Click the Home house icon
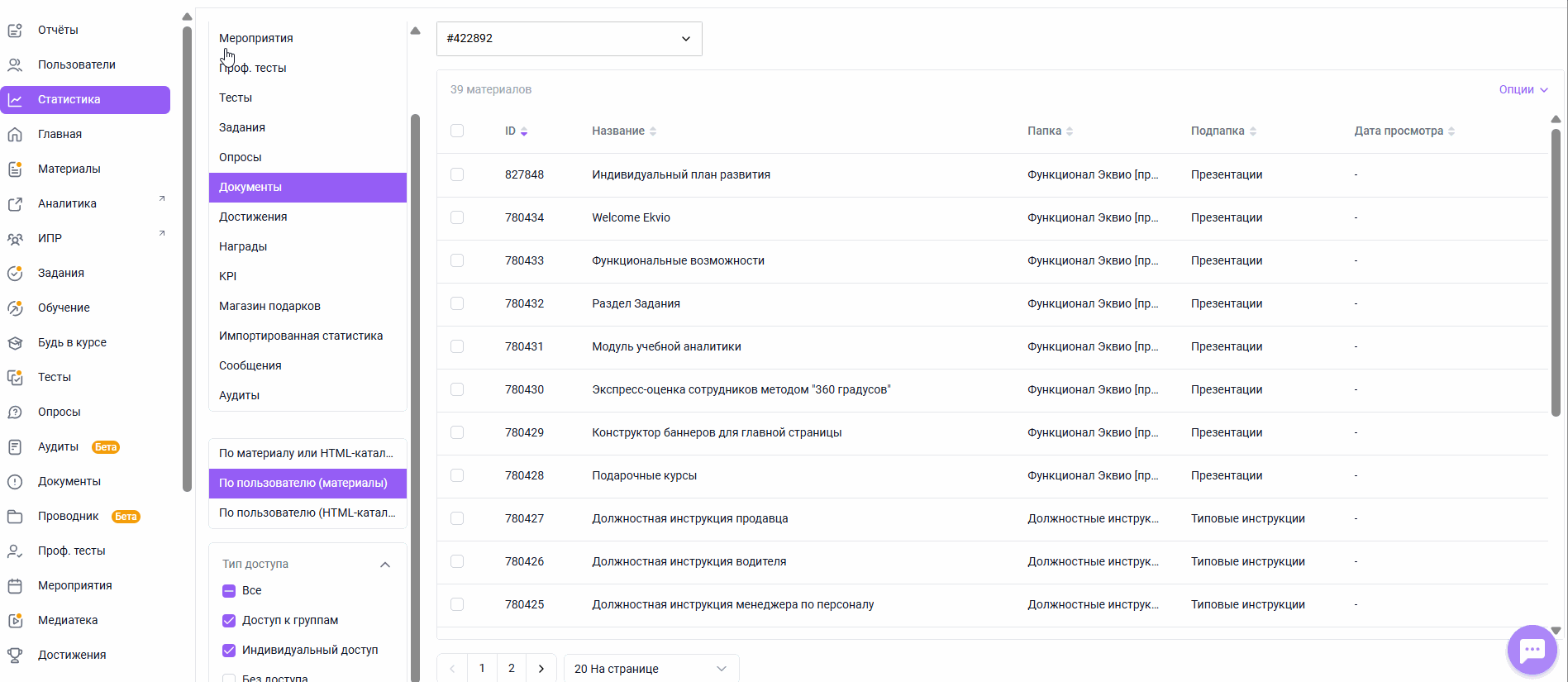 click(x=15, y=134)
